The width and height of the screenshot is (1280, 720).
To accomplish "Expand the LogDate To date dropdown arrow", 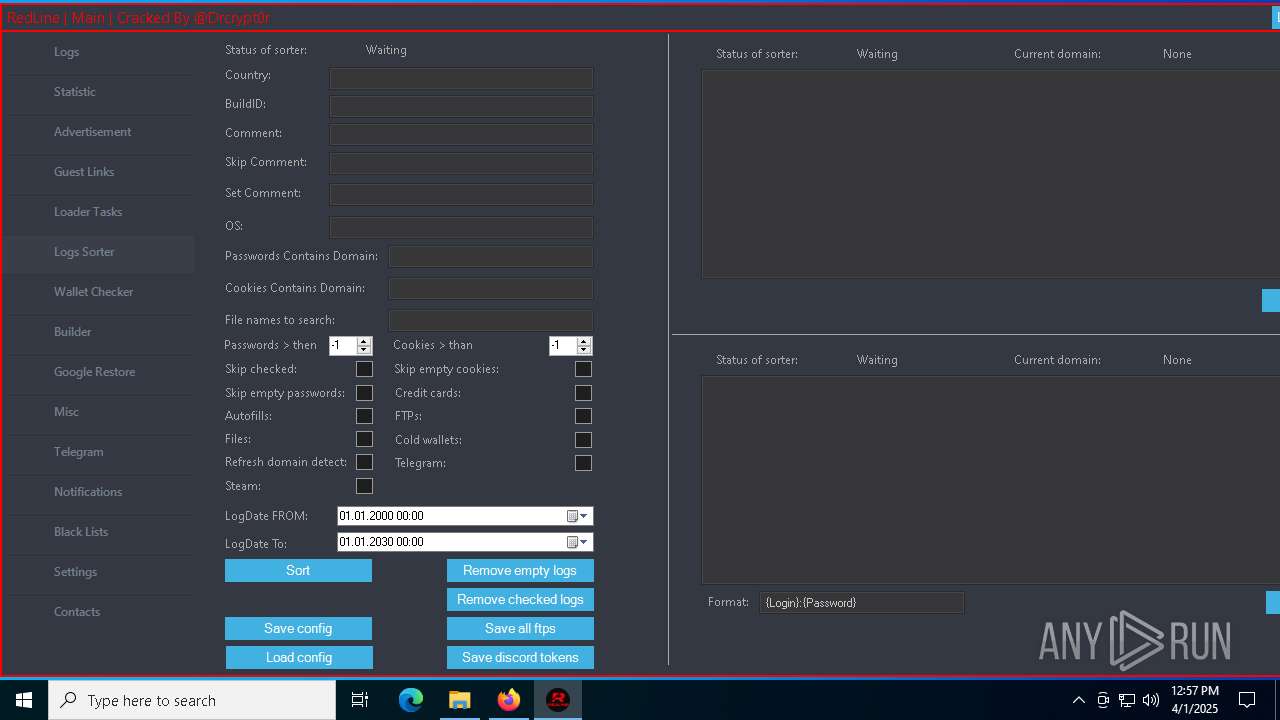I will point(585,542).
